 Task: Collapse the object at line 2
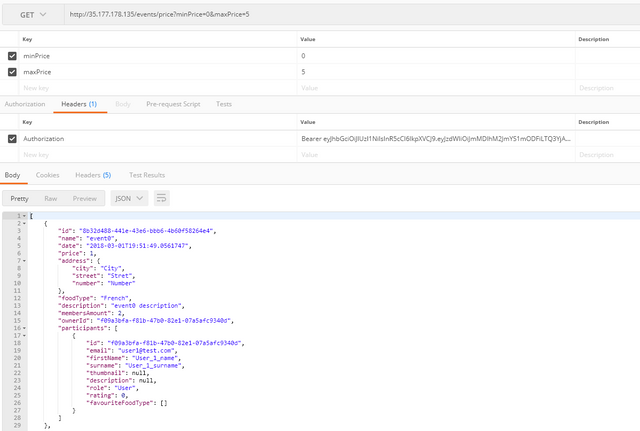tap(24, 223)
